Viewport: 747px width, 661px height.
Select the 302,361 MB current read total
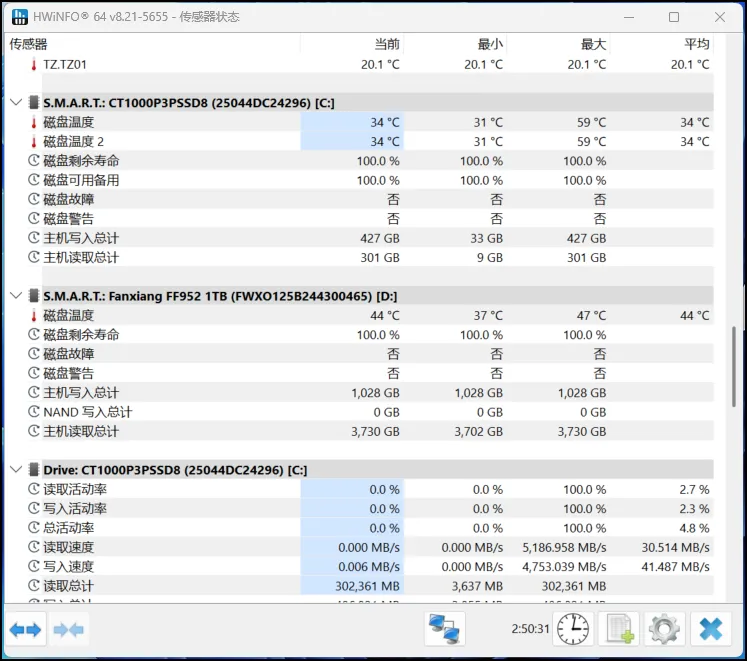(367, 586)
